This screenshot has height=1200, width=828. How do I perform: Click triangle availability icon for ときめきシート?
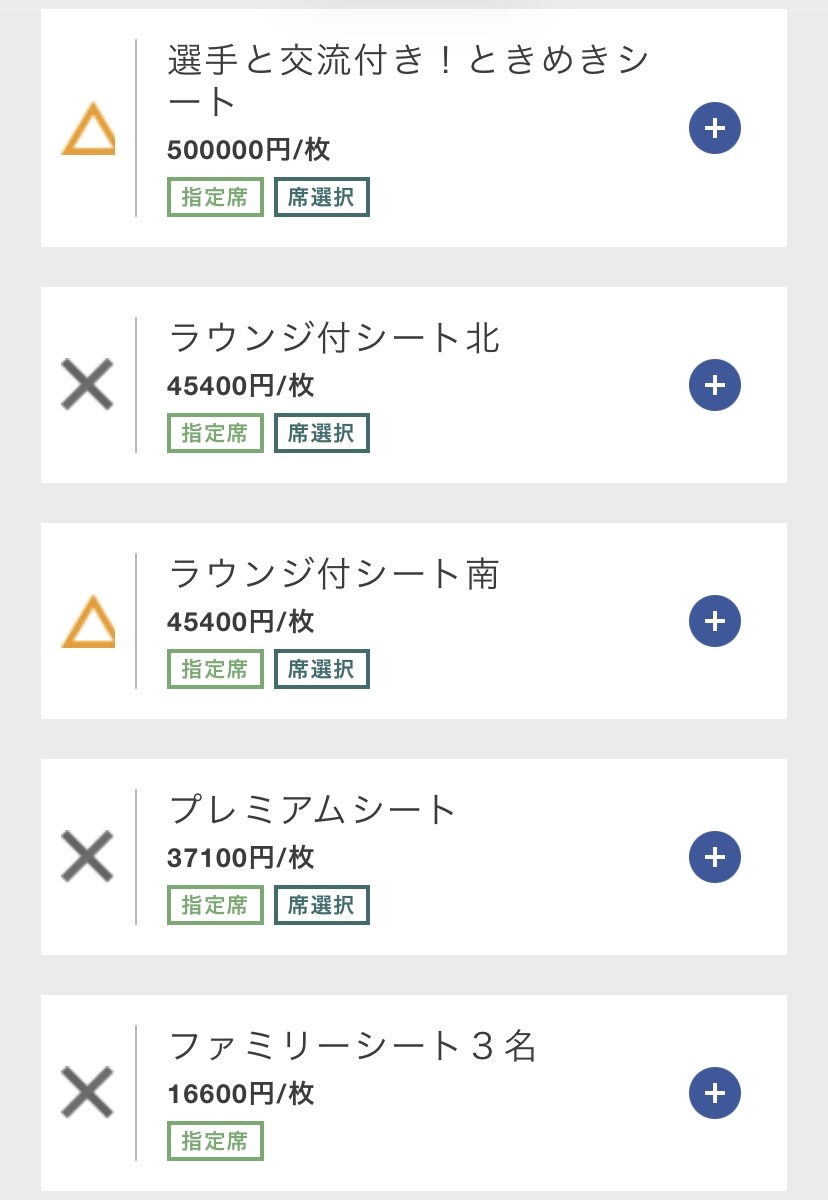point(88,130)
